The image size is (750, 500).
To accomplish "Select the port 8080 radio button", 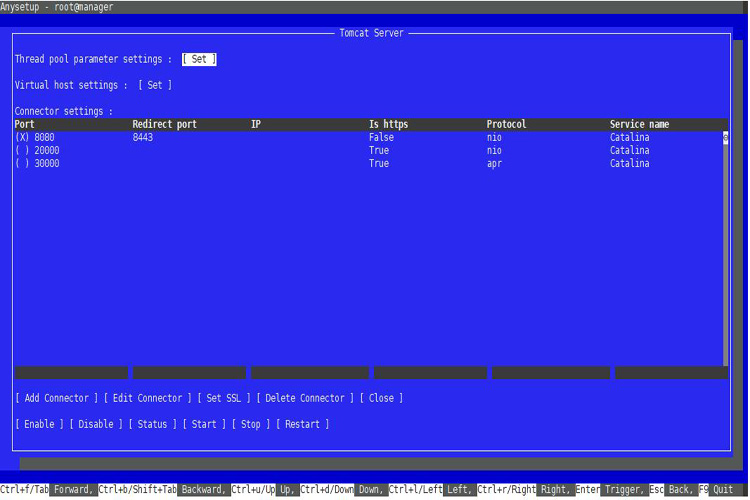I will 22,137.
